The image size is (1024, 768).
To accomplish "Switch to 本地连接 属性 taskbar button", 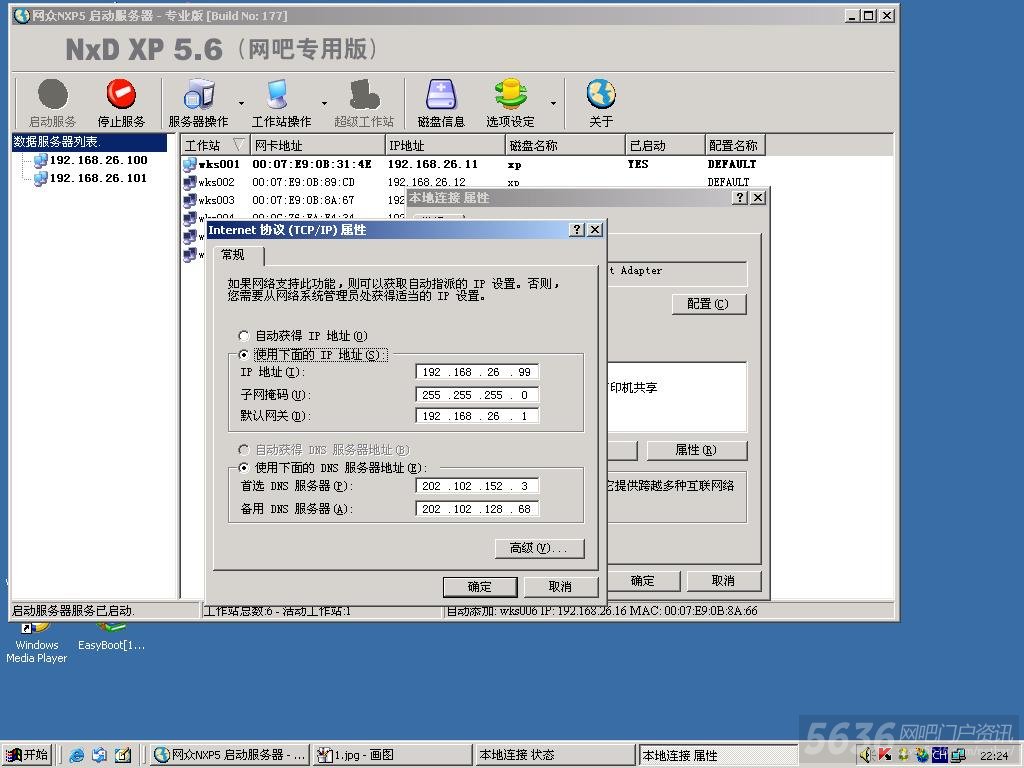I will pyautogui.click(x=718, y=755).
